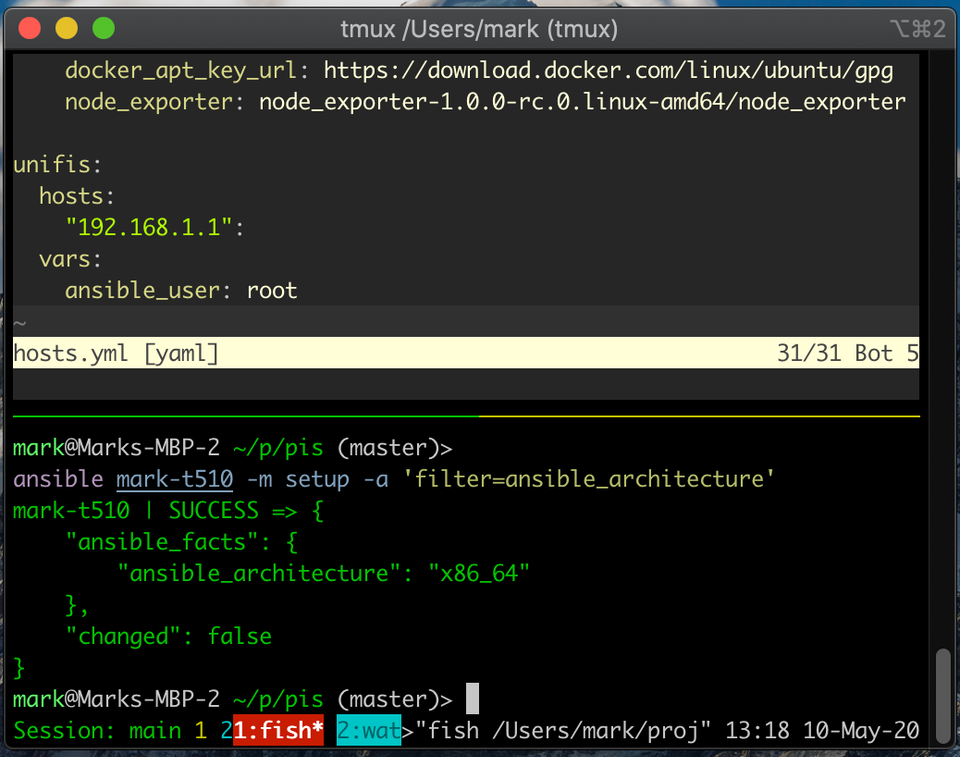The height and width of the screenshot is (757, 960).
Task: Click the hosts.yml filename in the statusline
Action: pos(70,352)
